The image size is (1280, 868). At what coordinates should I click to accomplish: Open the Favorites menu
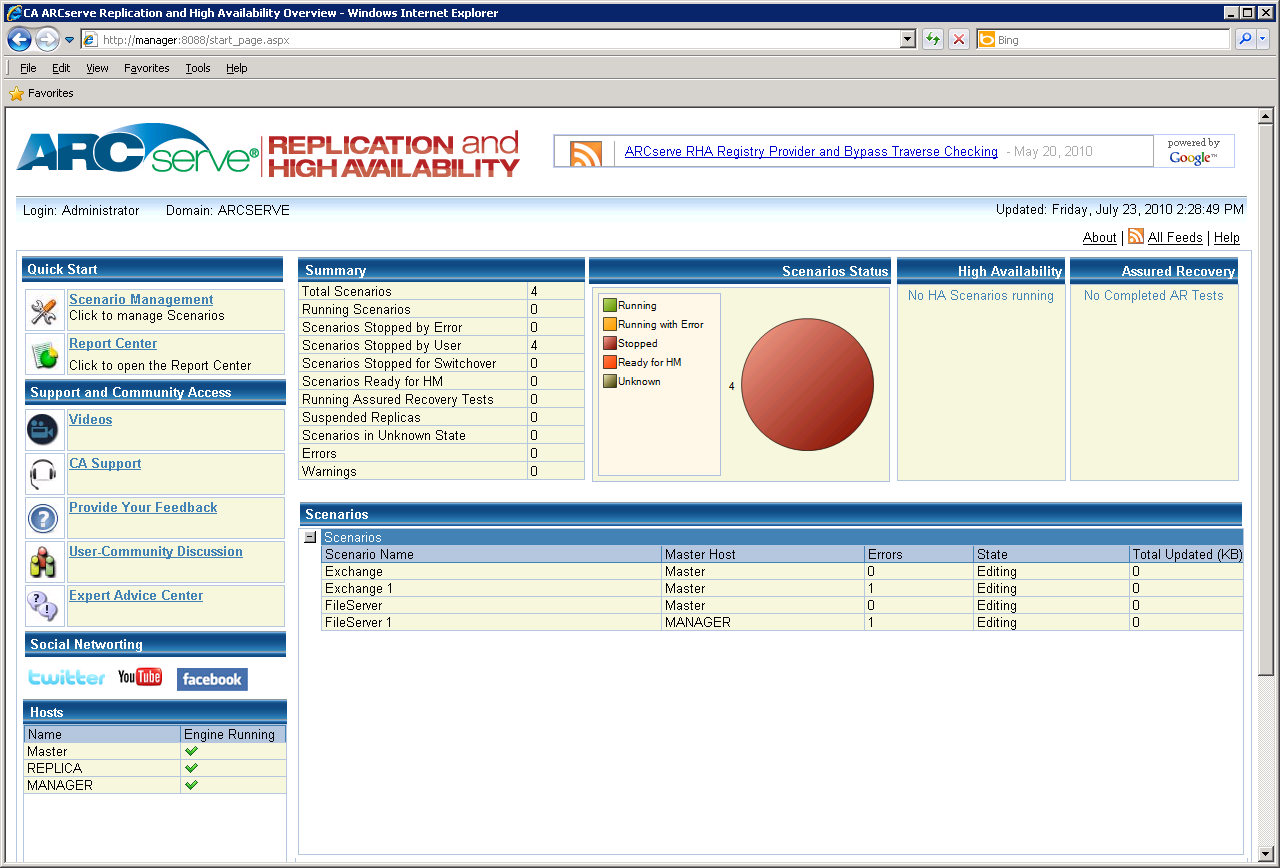(x=146, y=68)
